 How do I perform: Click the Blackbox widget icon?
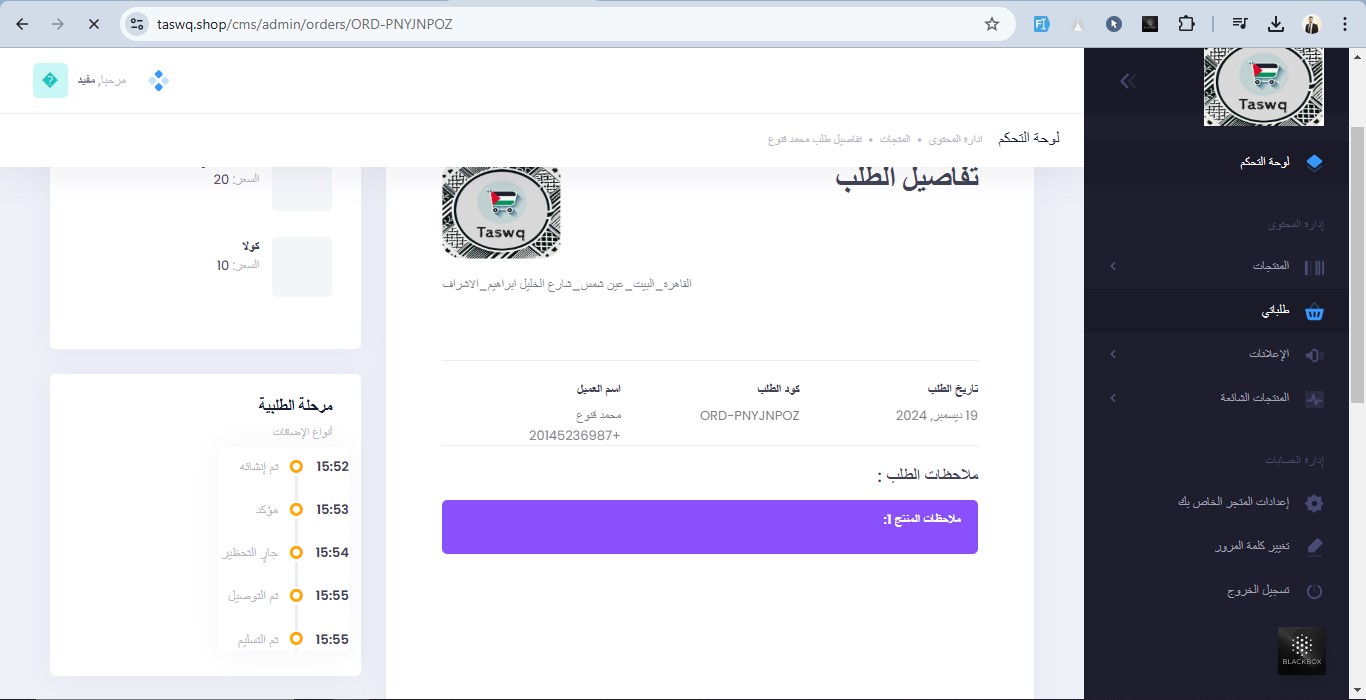(x=1301, y=650)
